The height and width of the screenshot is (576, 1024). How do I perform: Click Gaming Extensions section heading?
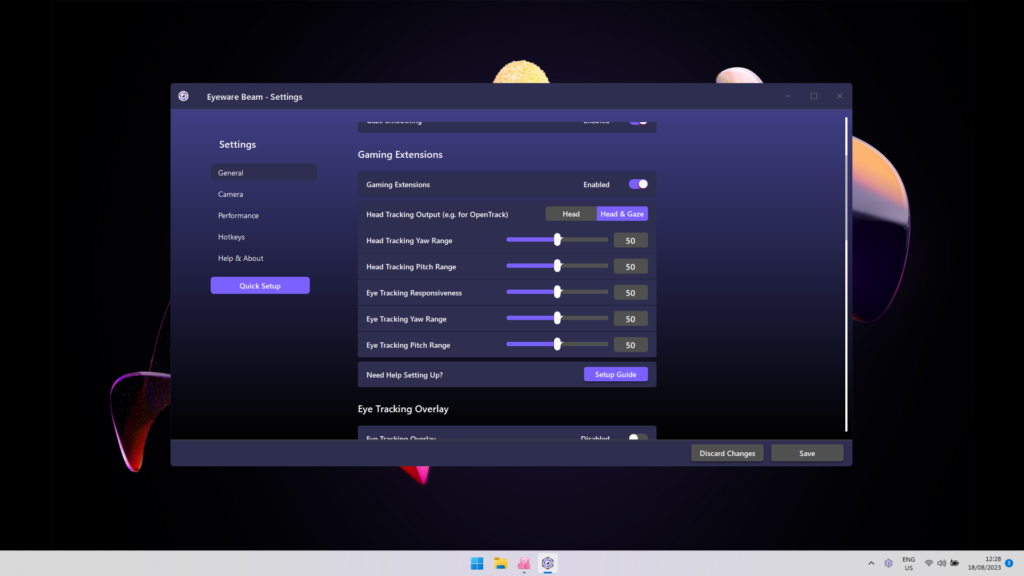[x=400, y=155]
